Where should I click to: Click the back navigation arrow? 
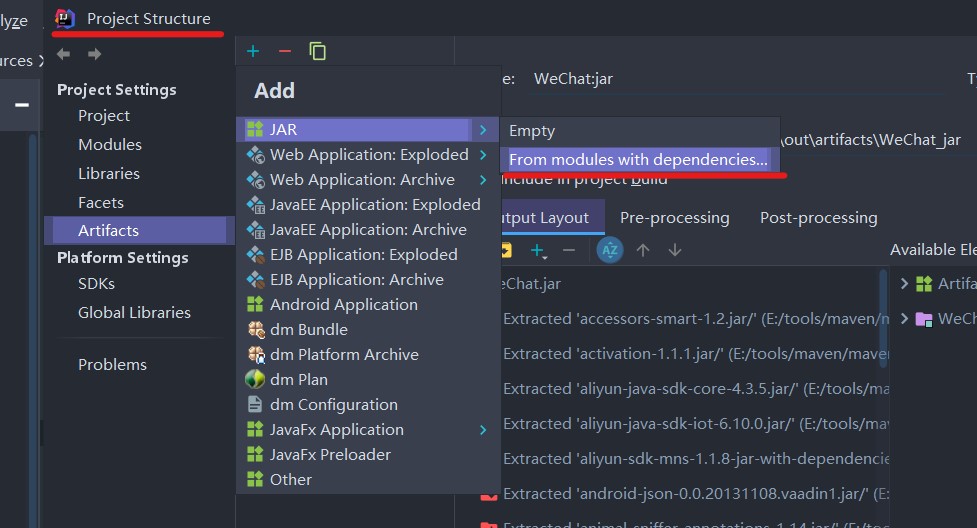pyautogui.click(x=64, y=54)
